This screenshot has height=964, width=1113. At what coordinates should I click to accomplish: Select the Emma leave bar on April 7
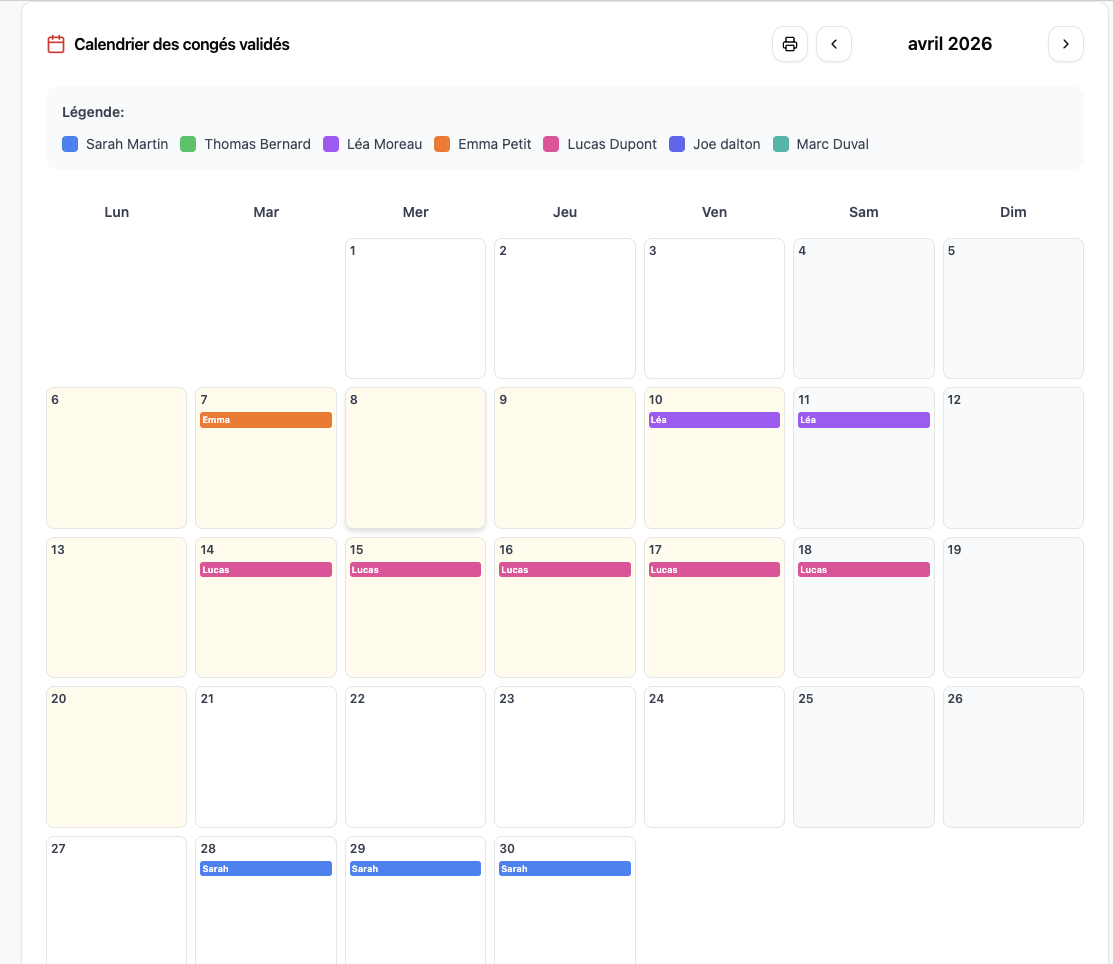pos(265,420)
